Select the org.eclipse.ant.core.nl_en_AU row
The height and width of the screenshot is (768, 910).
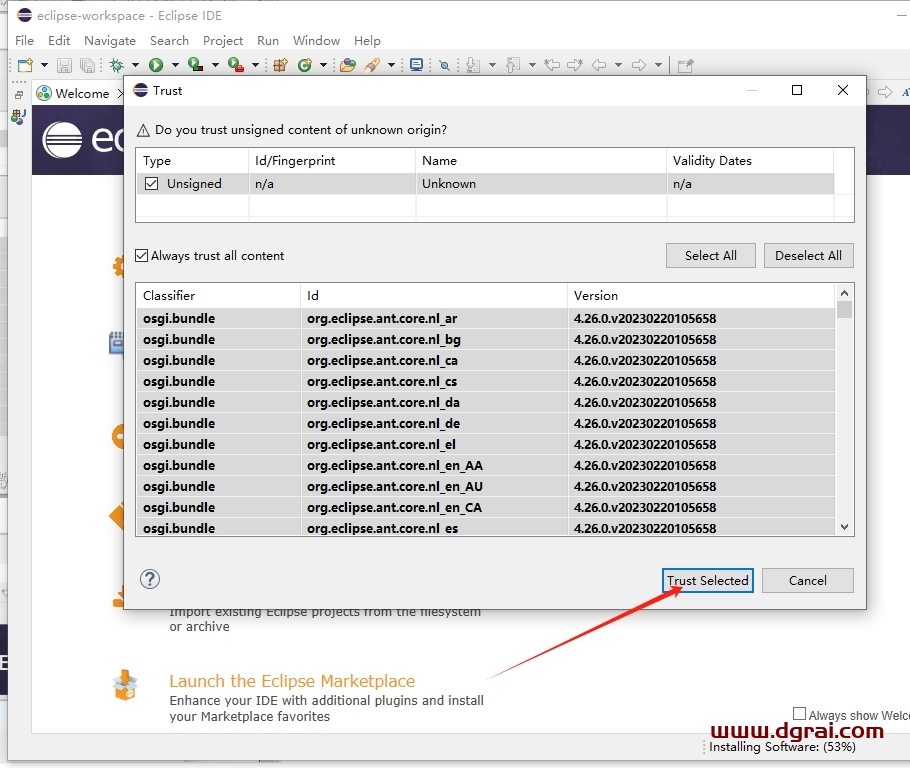pyautogui.click(x=485, y=486)
